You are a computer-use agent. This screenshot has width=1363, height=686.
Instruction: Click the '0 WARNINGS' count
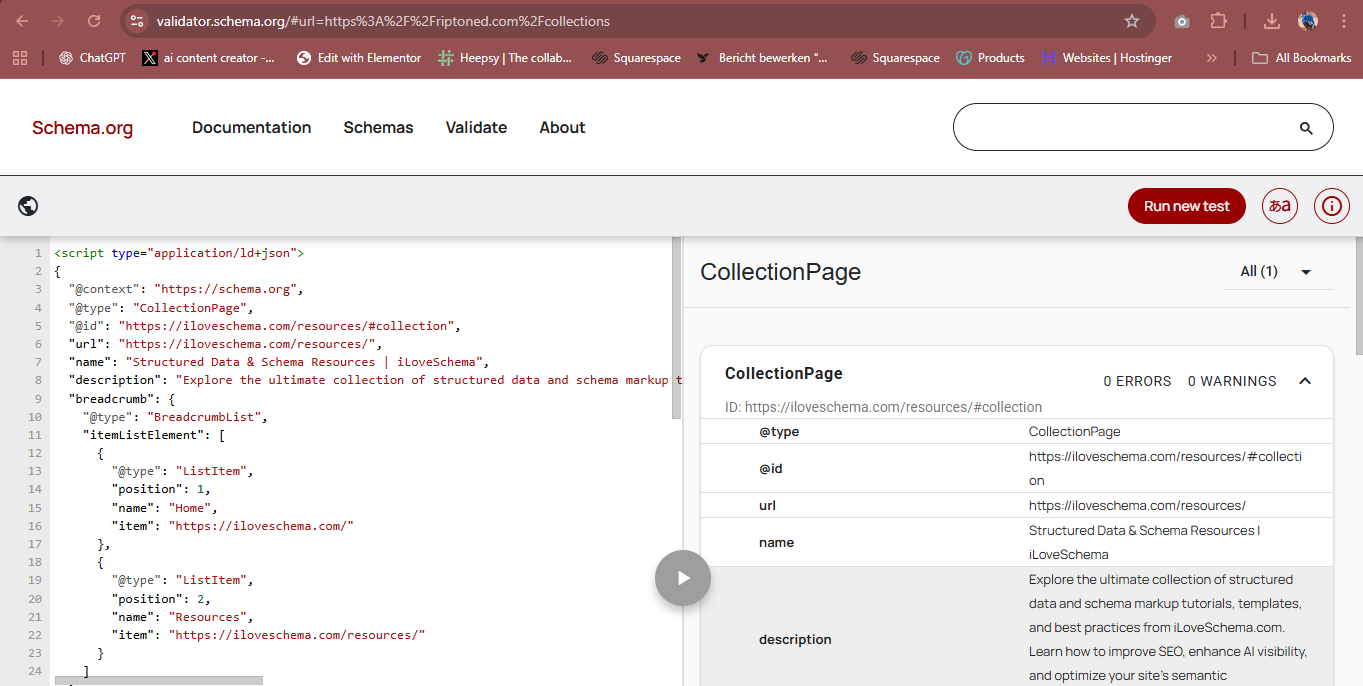(1232, 381)
